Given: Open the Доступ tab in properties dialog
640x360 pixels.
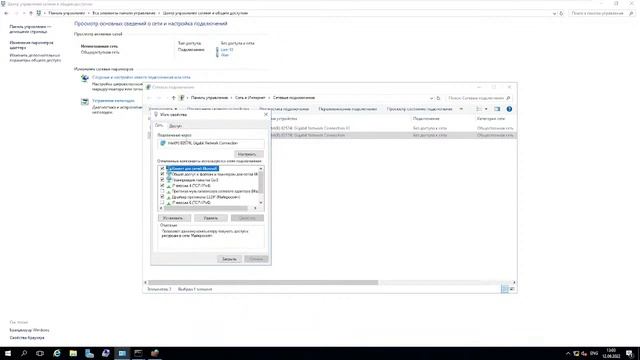Looking at the screenshot, I should click(176, 126).
